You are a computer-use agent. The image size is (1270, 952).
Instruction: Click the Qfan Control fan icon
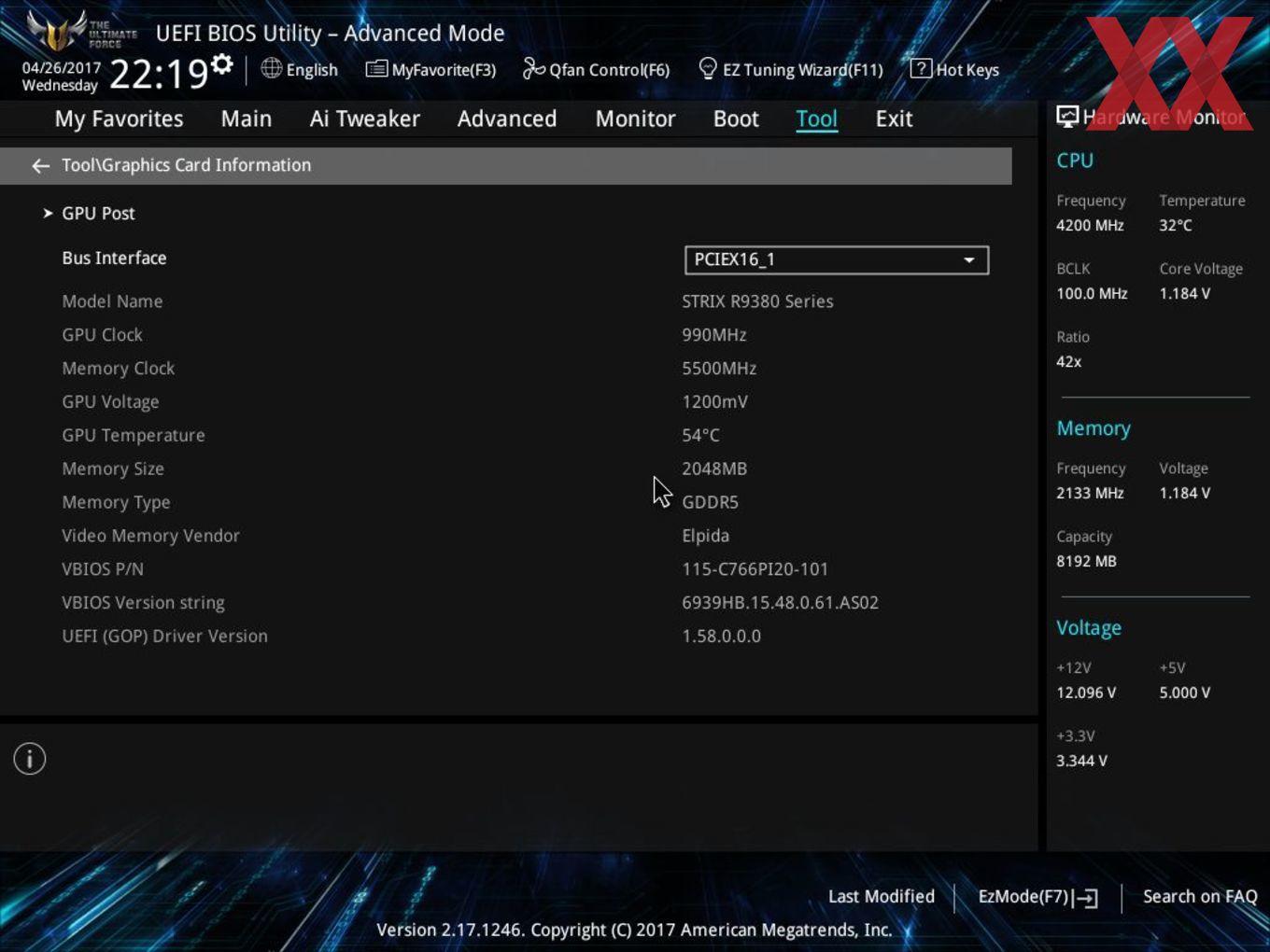[533, 68]
